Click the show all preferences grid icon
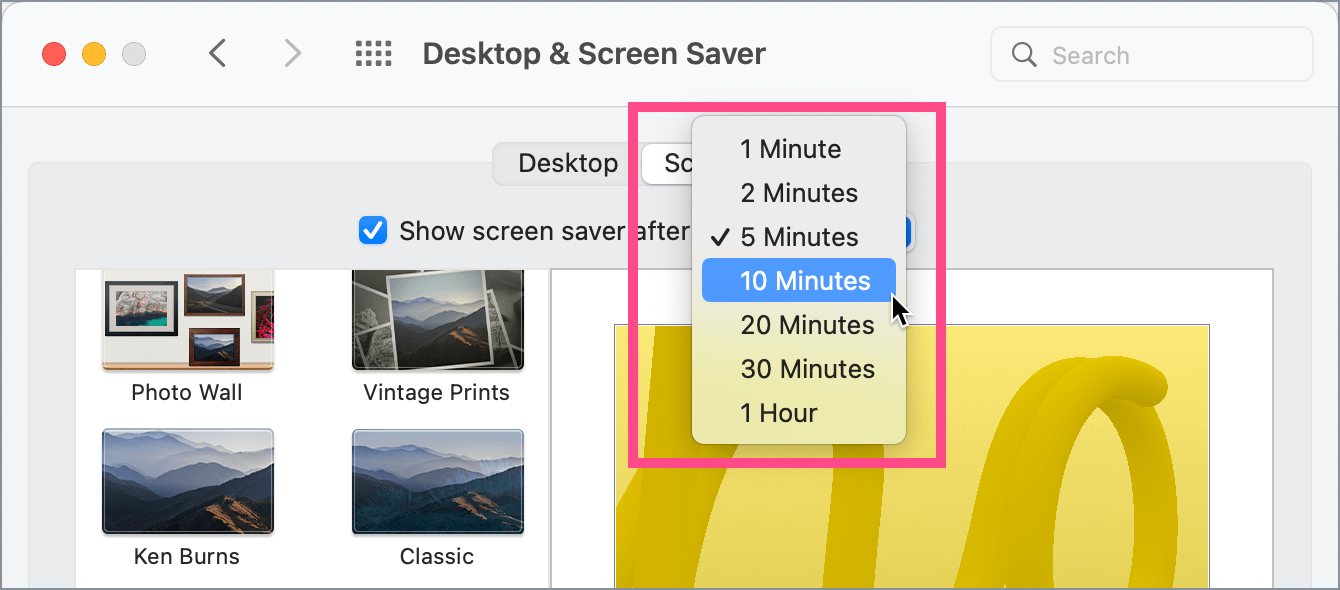This screenshot has height=590, width=1340. point(374,53)
